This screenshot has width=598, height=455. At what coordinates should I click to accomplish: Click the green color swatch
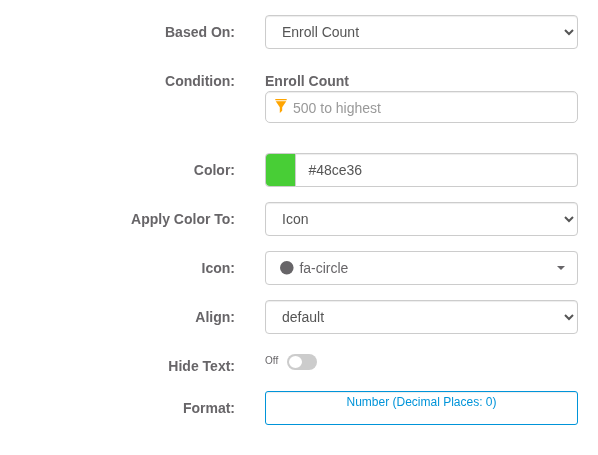(x=281, y=170)
